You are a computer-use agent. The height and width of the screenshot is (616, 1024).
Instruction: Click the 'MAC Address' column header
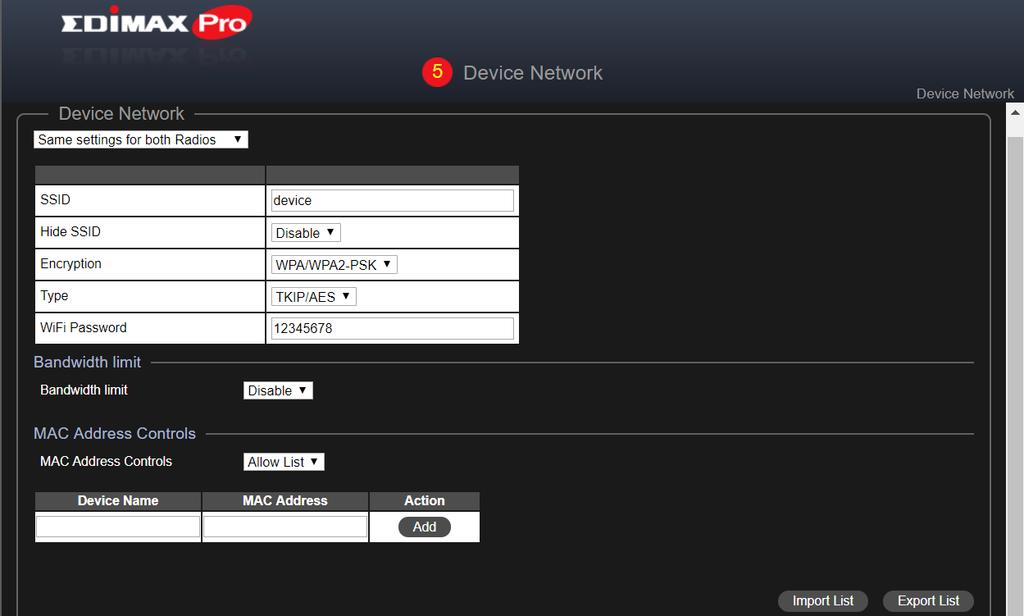pyautogui.click(x=285, y=500)
